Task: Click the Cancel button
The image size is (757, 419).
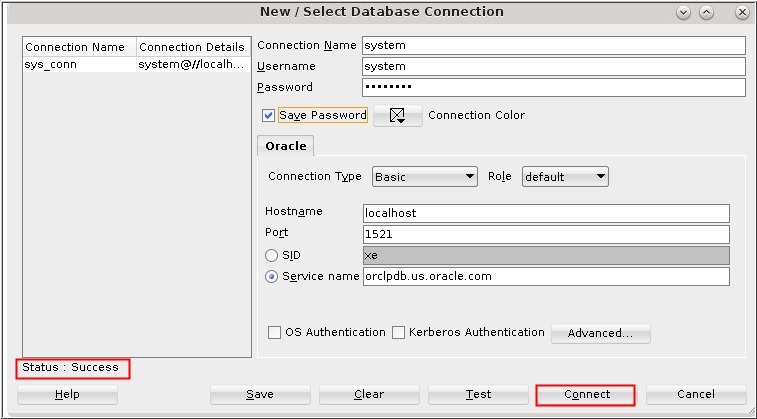Action: coord(696,394)
